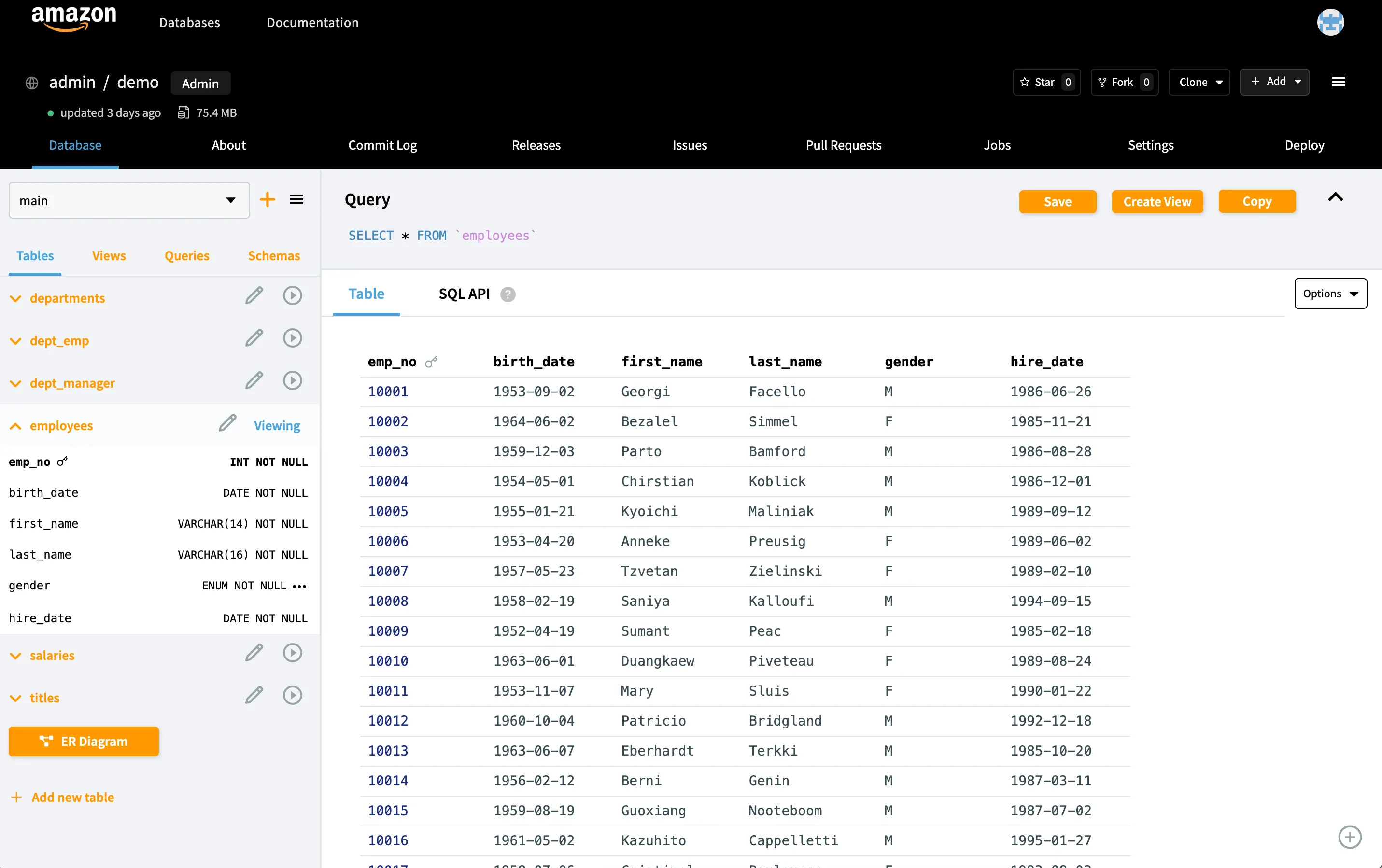The image size is (1382, 868).
Task: Open the main branch dropdown
Action: point(129,201)
